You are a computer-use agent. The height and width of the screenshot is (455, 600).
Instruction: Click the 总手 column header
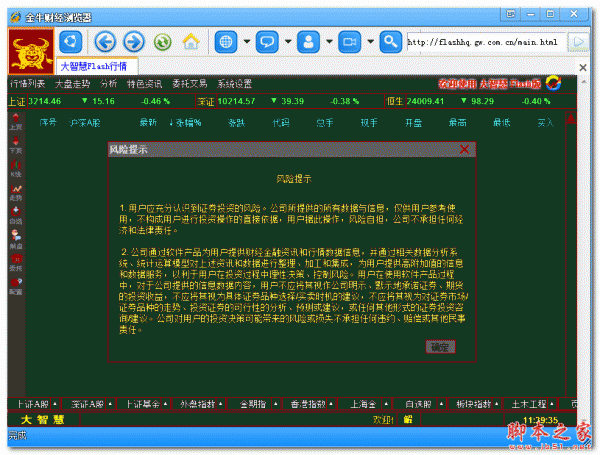tap(324, 122)
